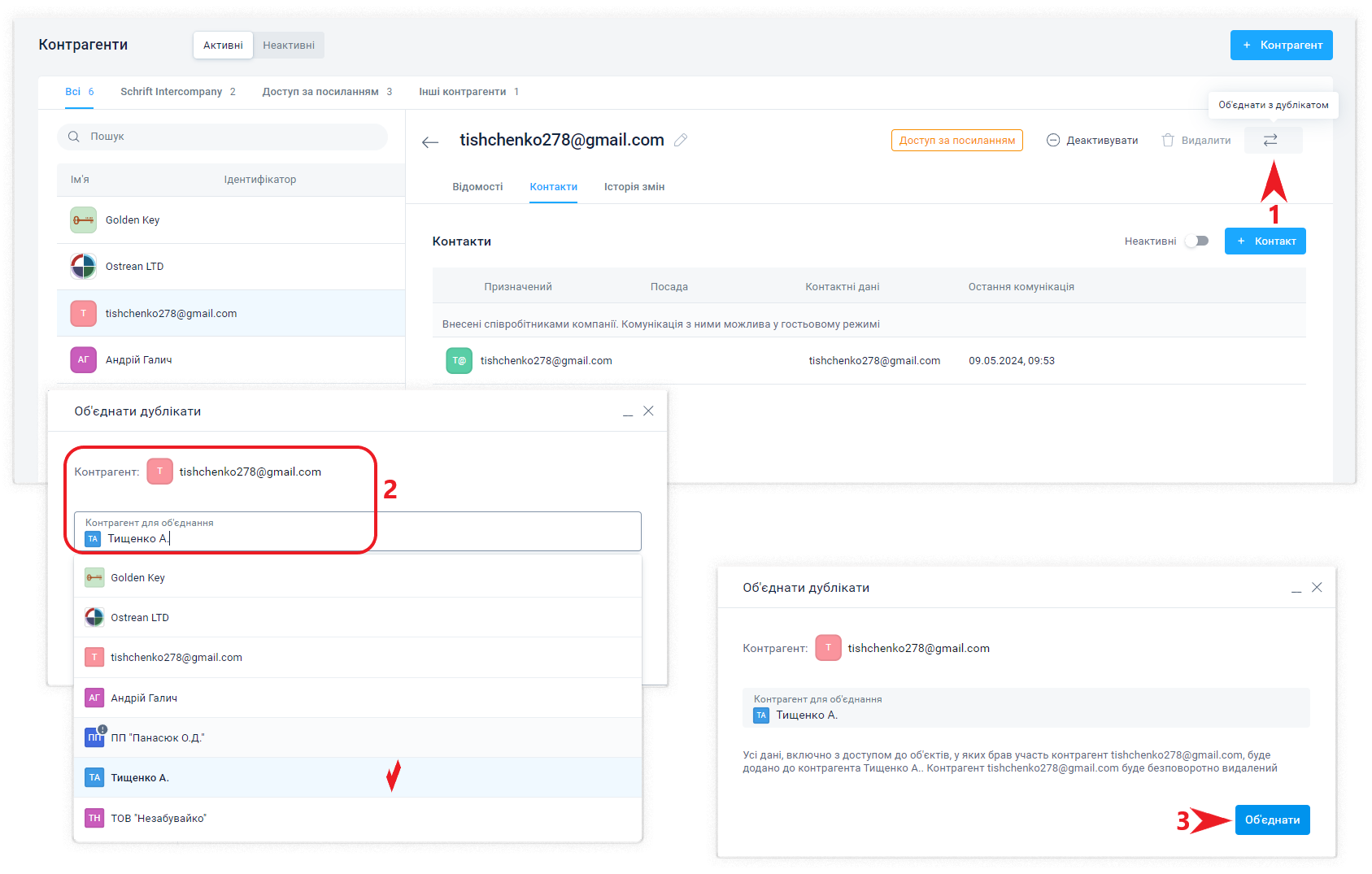Click the trash icon for Видалити
1372x874 pixels.
(1168, 141)
